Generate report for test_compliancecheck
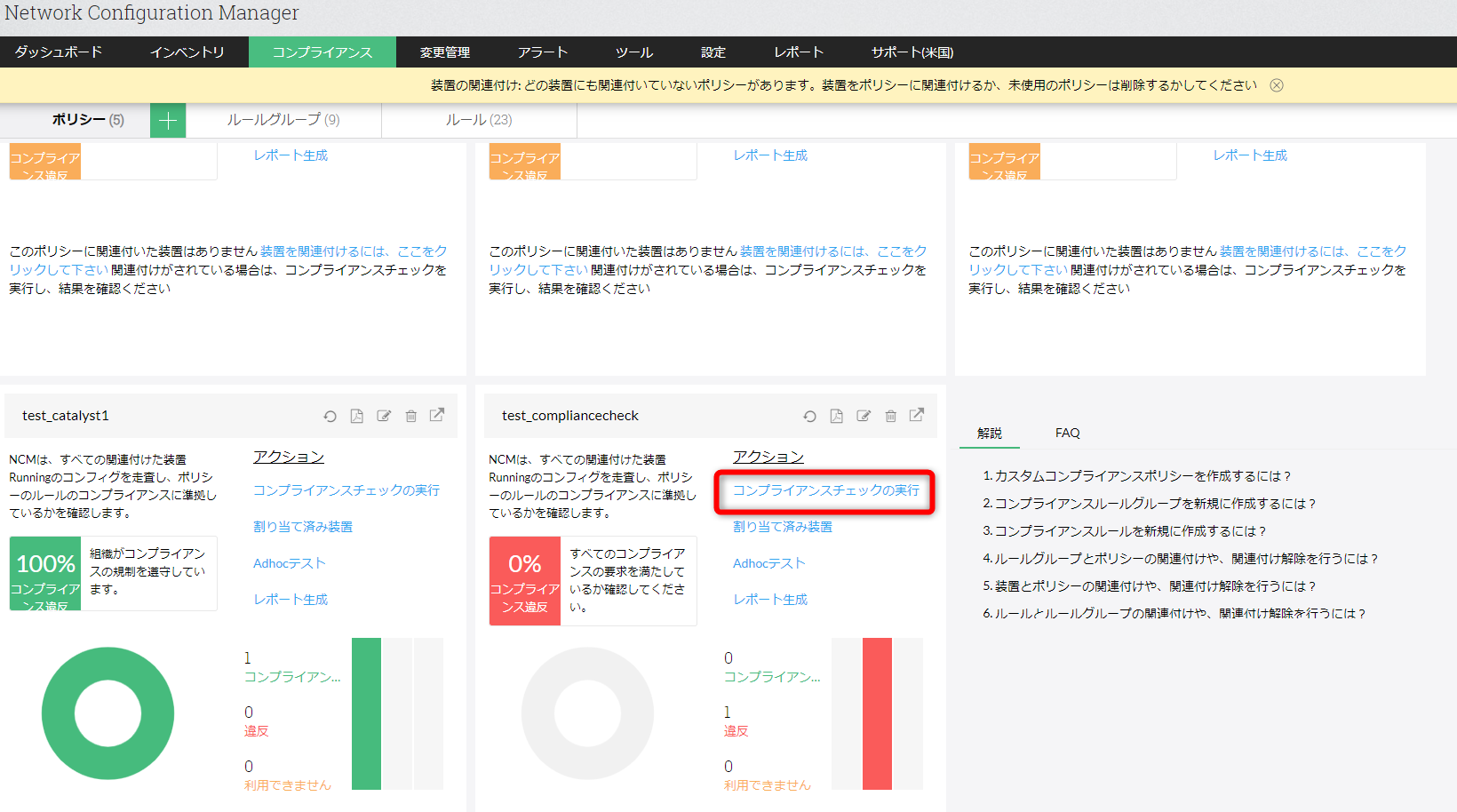Viewport: 1457px width, 812px height. click(770, 600)
